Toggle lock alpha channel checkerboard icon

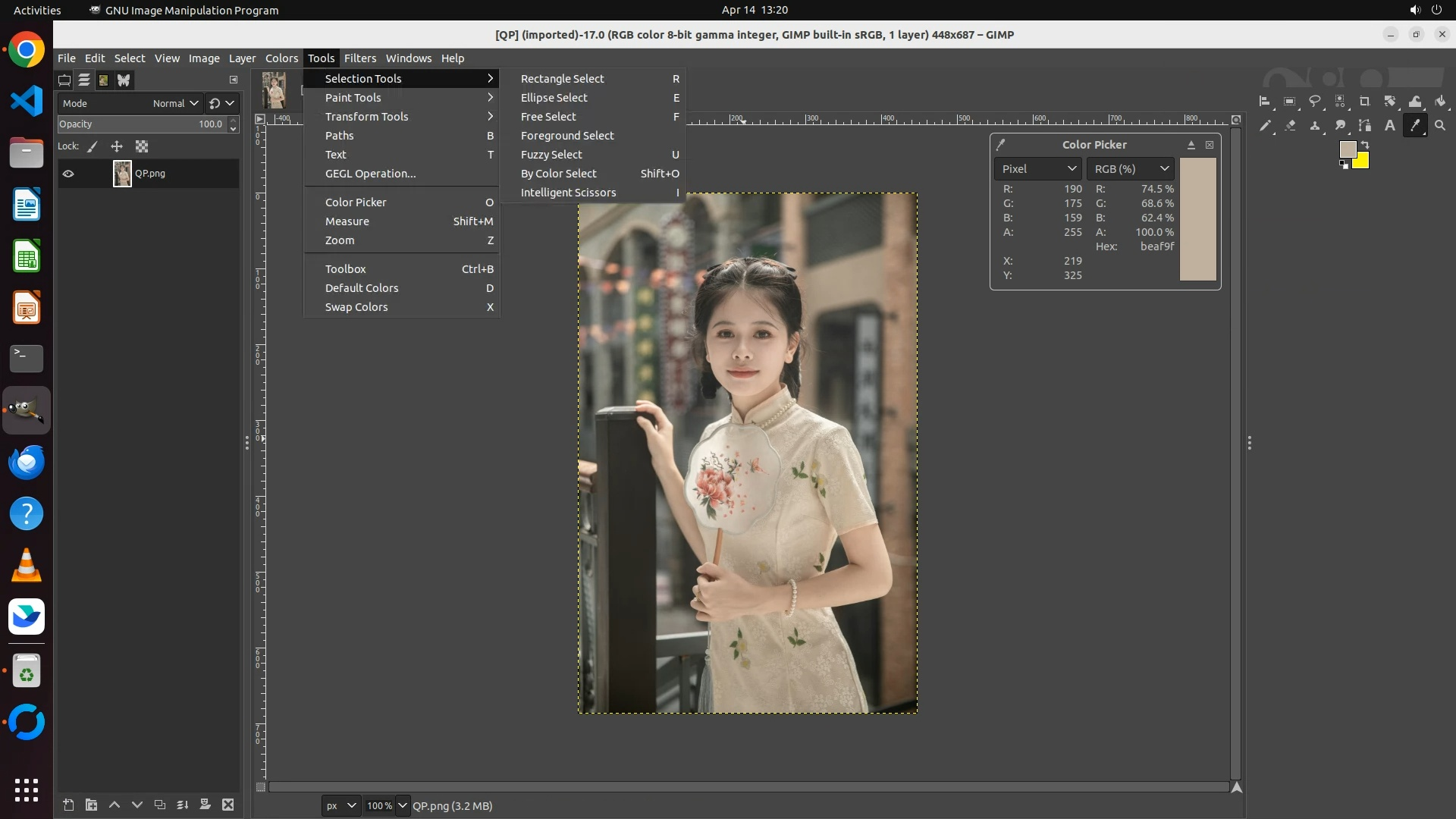click(142, 146)
